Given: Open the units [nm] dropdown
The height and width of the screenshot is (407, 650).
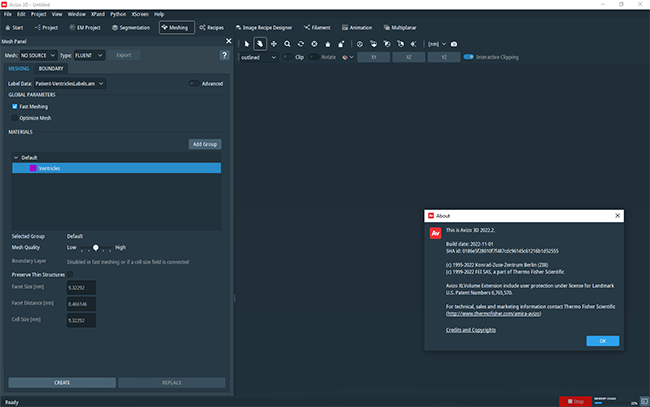Looking at the screenshot, I should pyautogui.click(x=437, y=44).
